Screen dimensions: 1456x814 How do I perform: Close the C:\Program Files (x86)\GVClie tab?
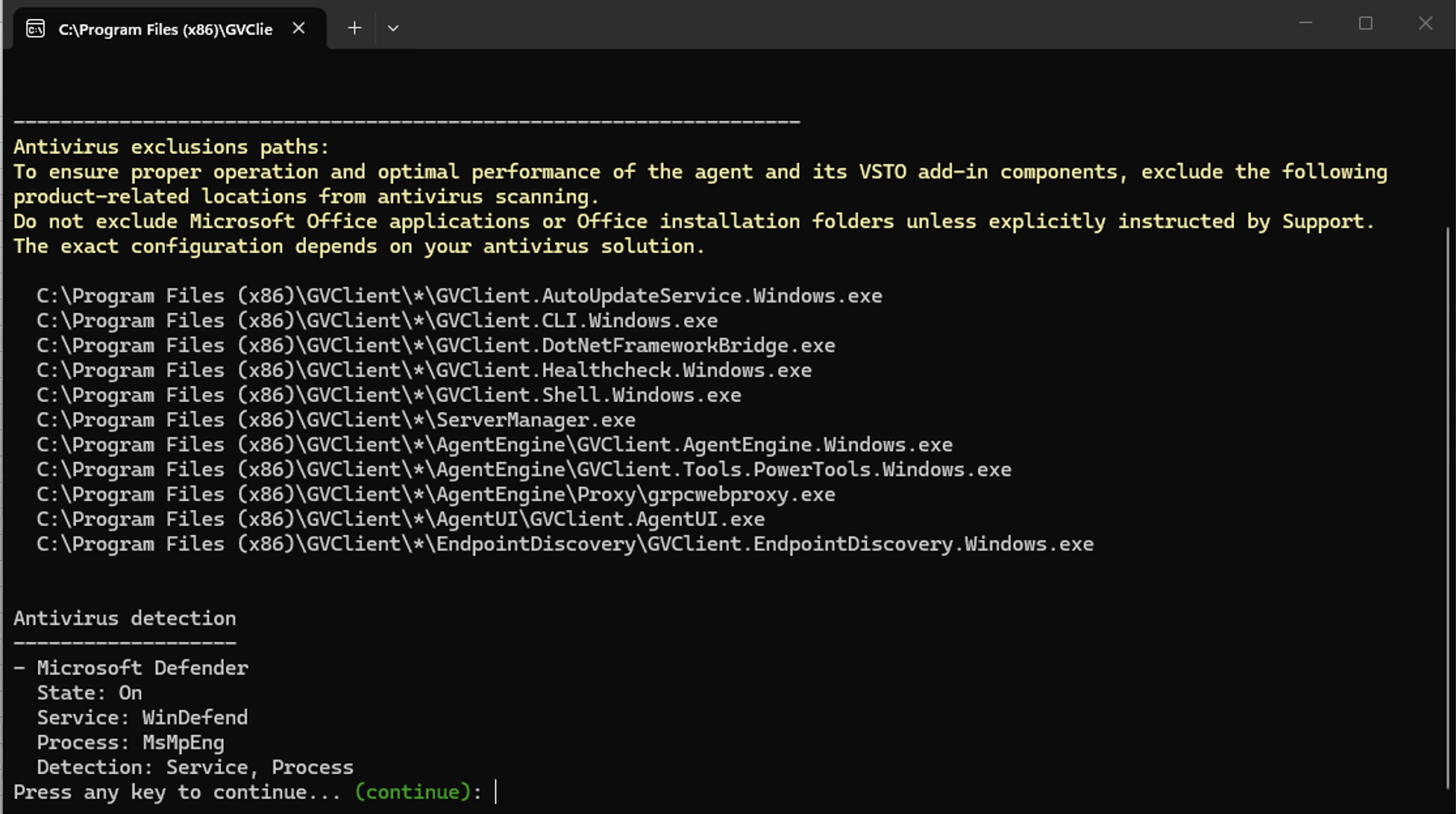298,28
